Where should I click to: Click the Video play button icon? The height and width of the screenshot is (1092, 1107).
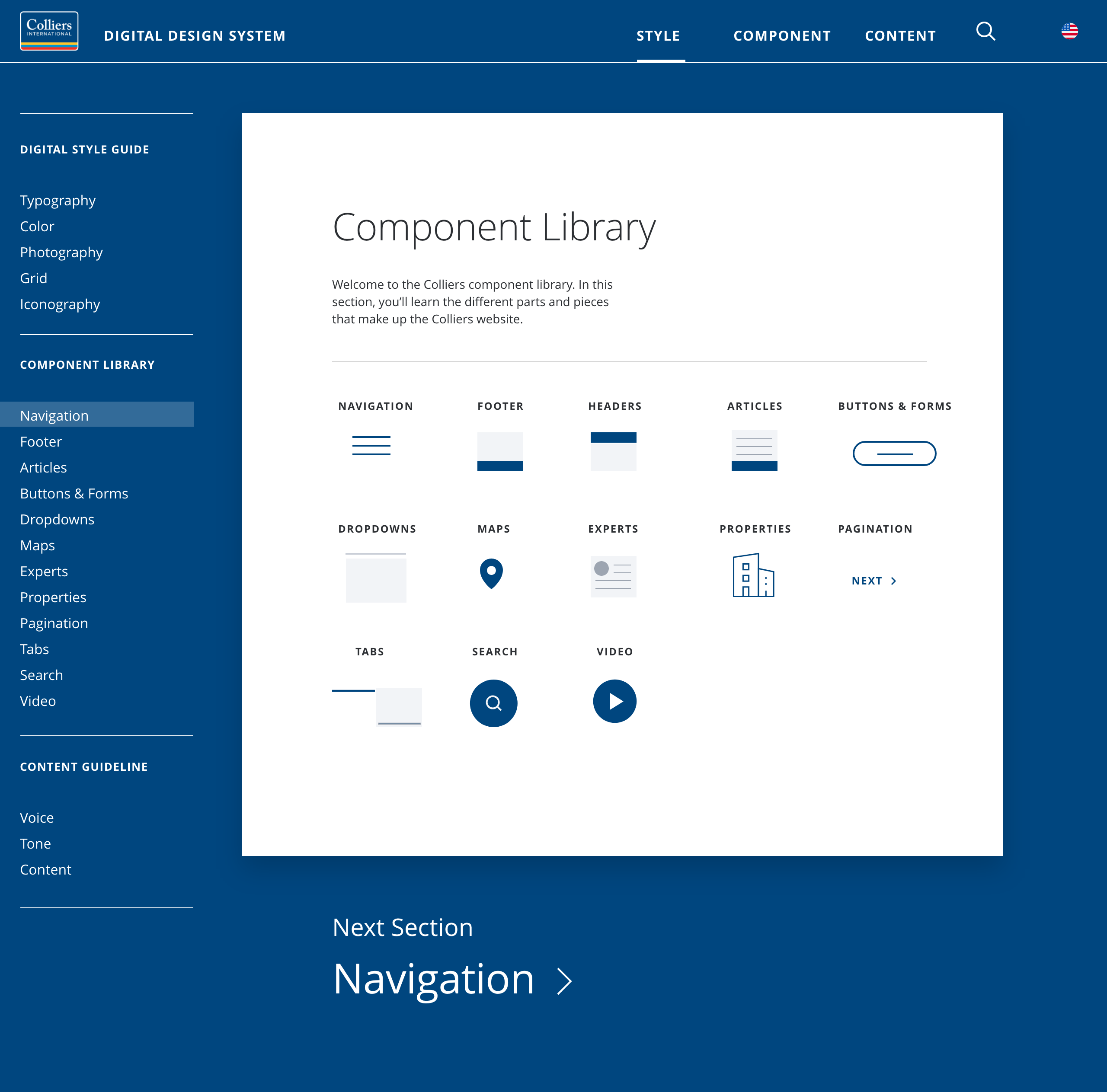615,701
